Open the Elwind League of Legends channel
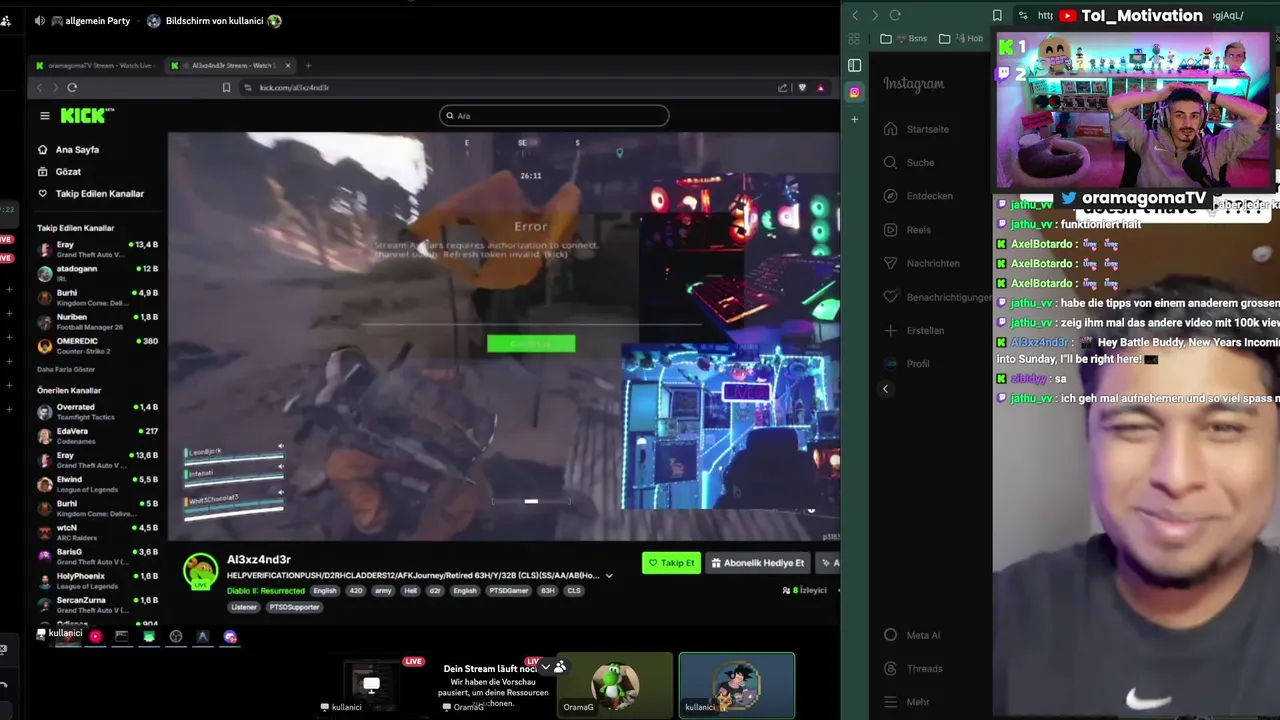The width and height of the screenshot is (1280, 720). 97,484
